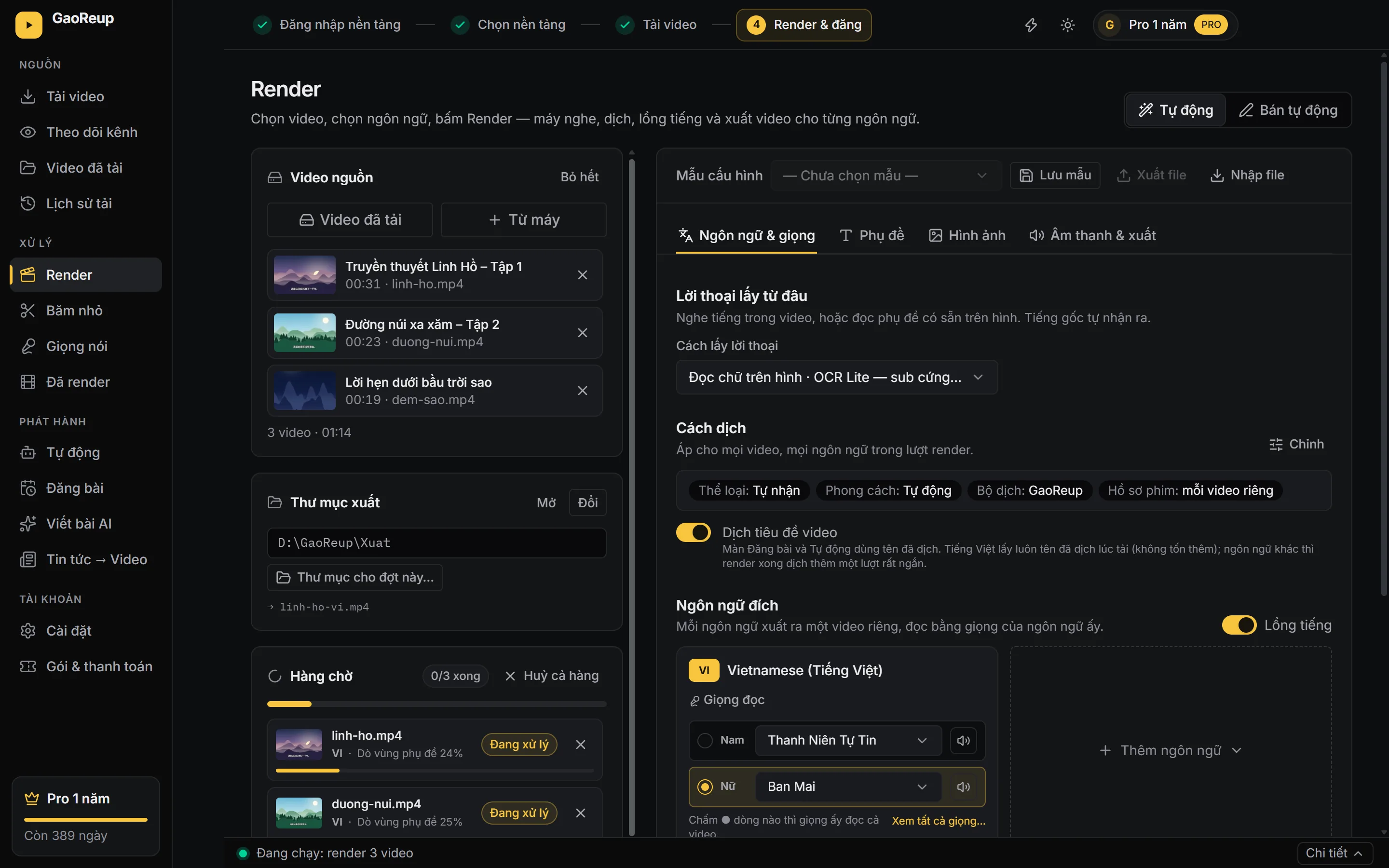
Task: Select the Nữ voice radio button
Action: pos(705,787)
